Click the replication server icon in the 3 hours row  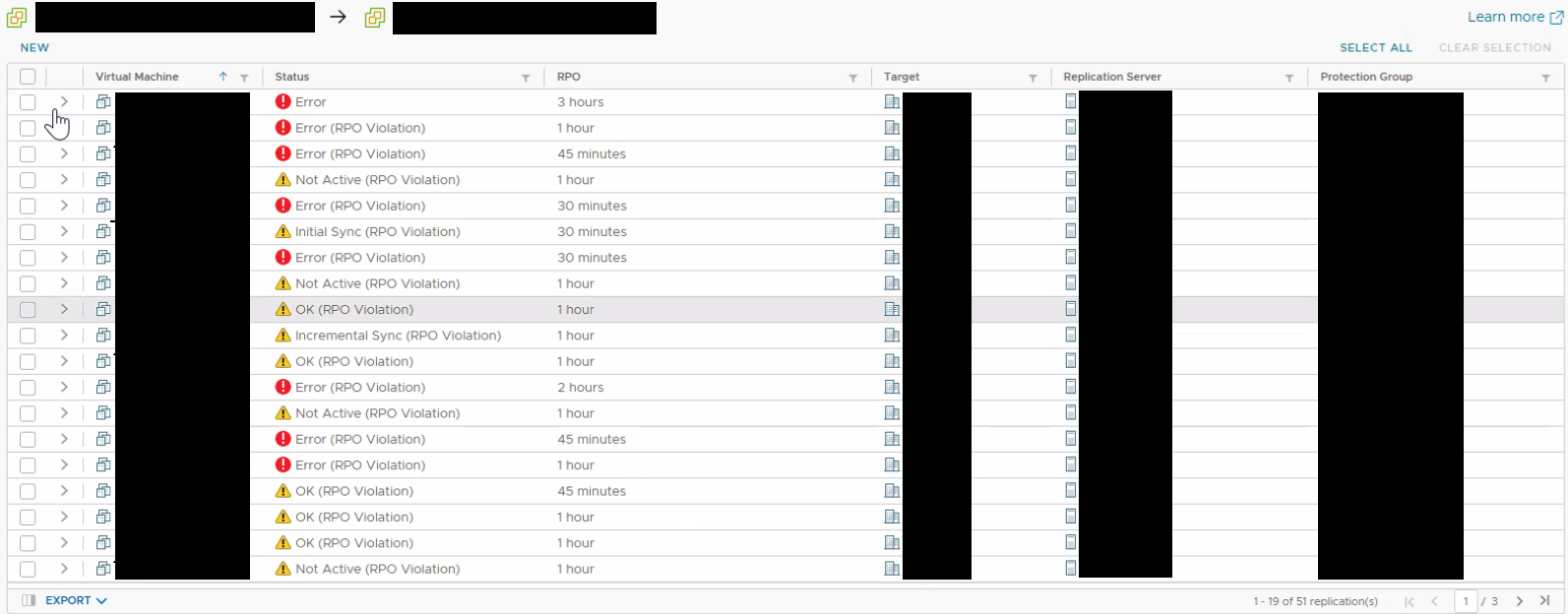pos(1071,101)
